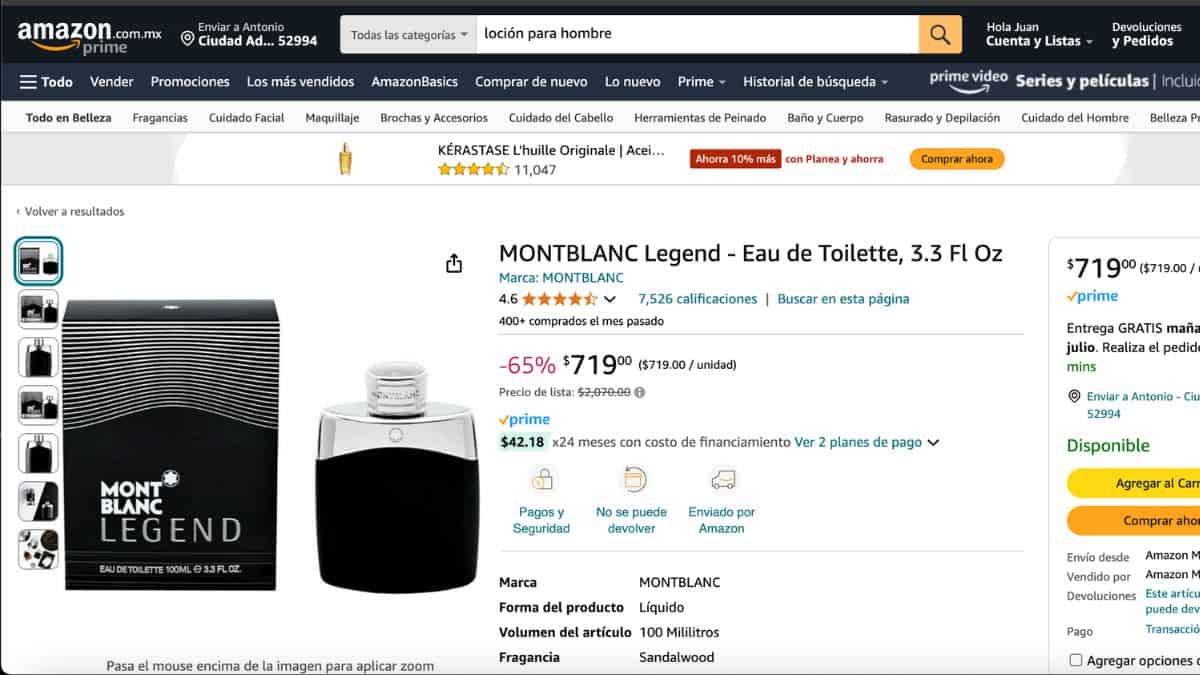
Task: Open the Todo hamburger menu
Action: [x=46, y=82]
